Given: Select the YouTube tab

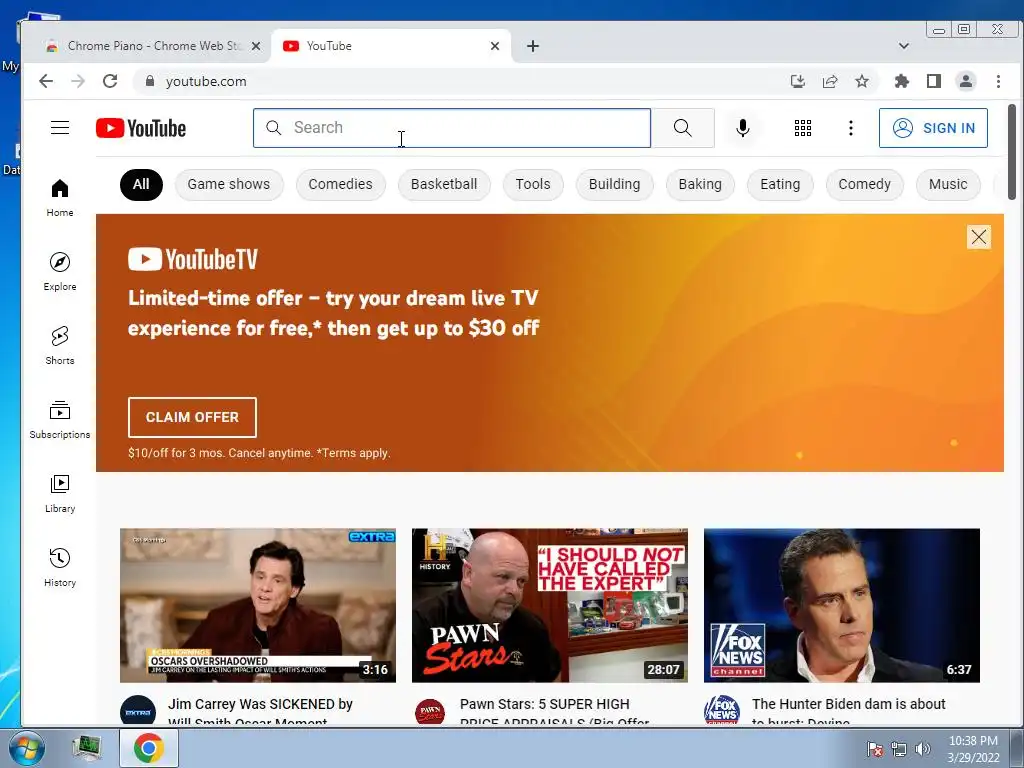Looking at the screenshot, I should tap(391, 46).
